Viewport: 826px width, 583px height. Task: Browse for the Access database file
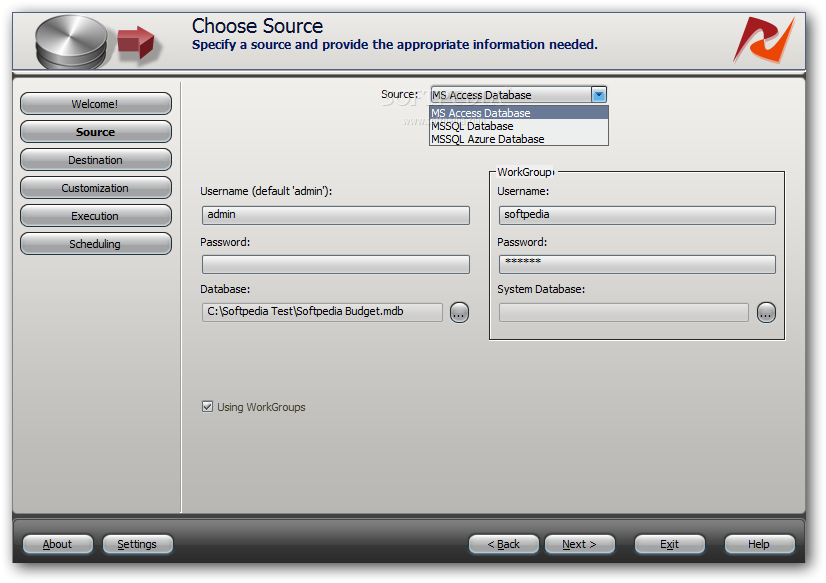459,313
